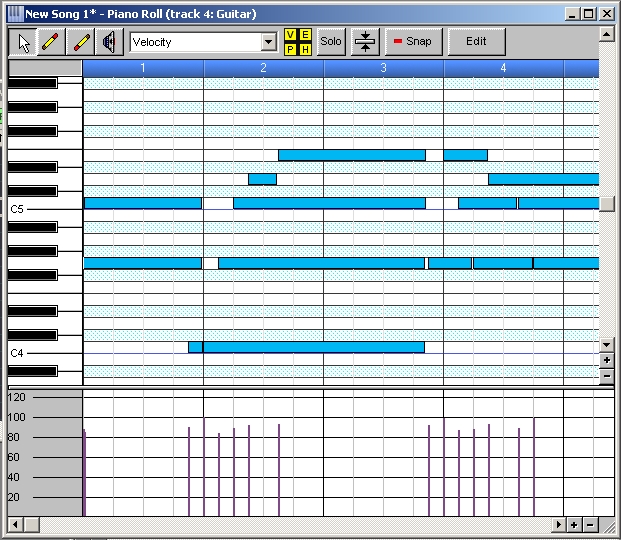Enable Solo for the guitar track

(331, 42)
